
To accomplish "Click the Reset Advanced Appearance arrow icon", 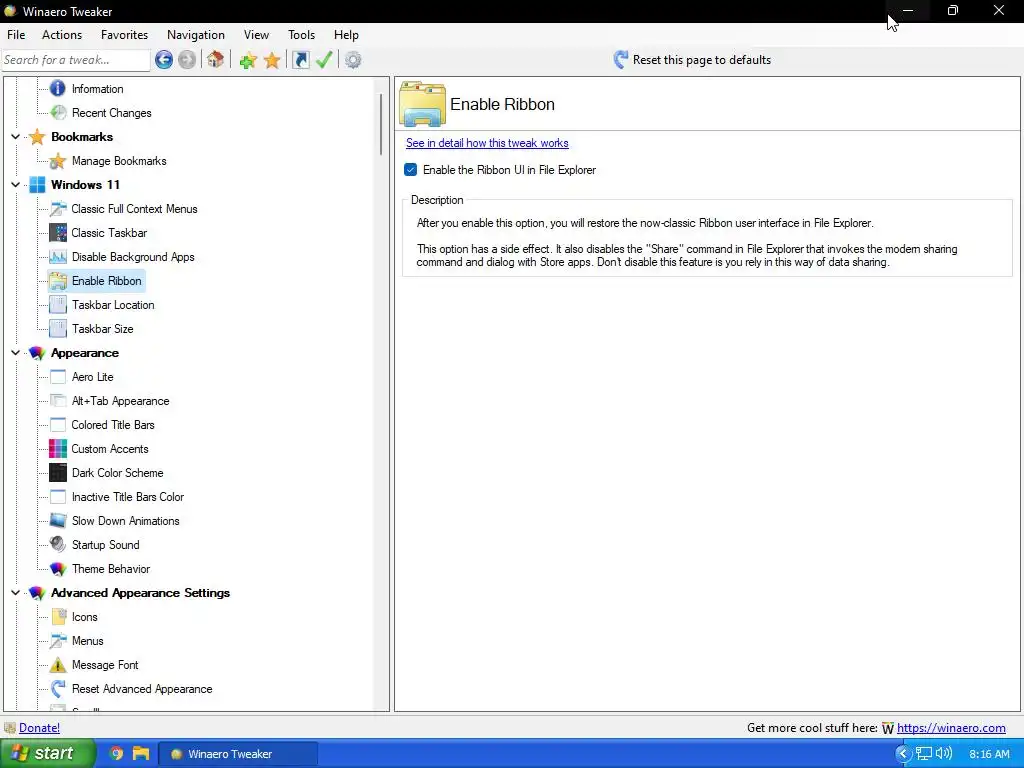I will (58, 689).
